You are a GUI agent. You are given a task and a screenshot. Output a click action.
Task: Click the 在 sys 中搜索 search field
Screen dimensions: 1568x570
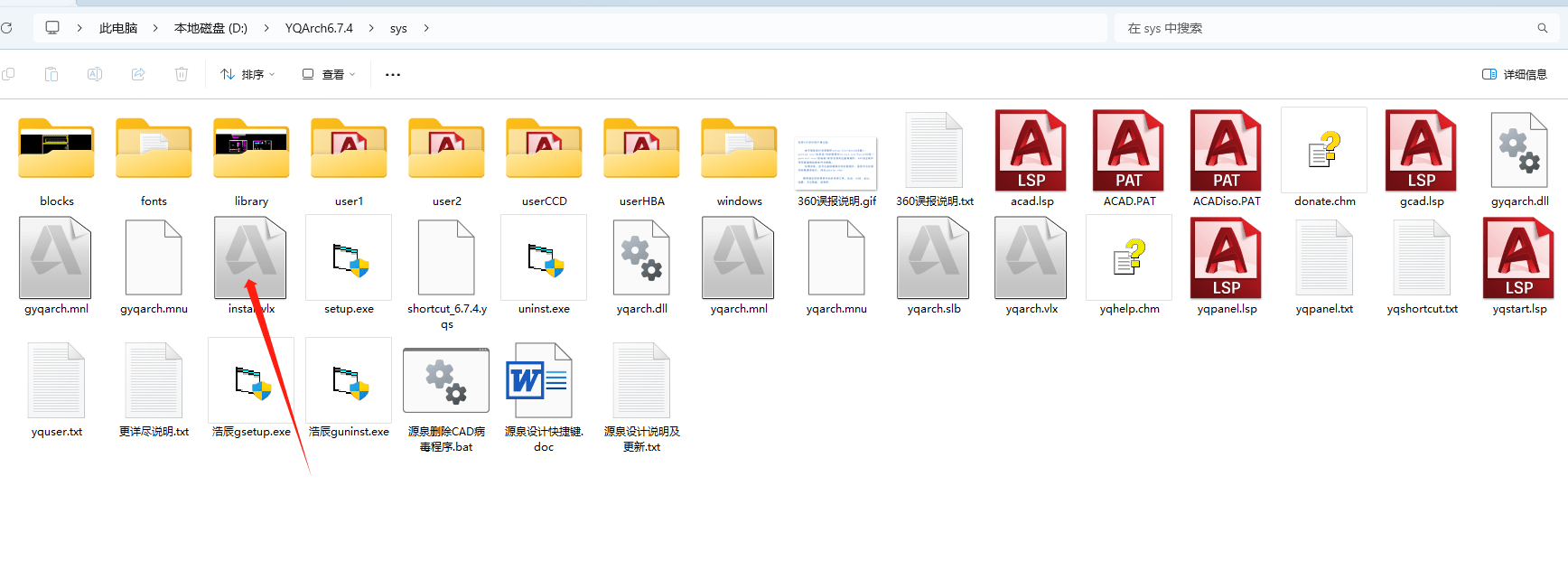coord(1337,28)
